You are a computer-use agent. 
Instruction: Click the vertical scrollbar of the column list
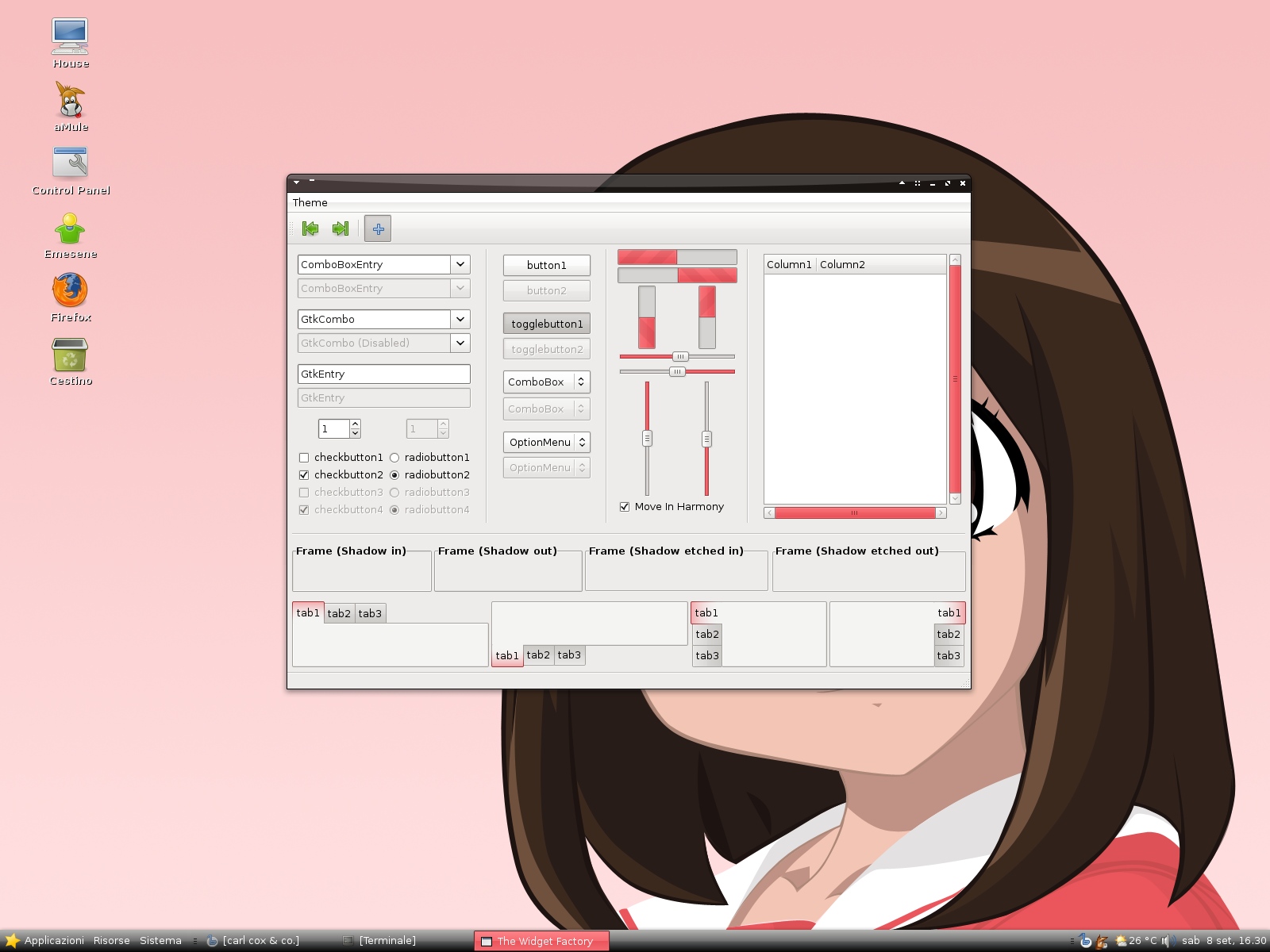coord(955,379)
